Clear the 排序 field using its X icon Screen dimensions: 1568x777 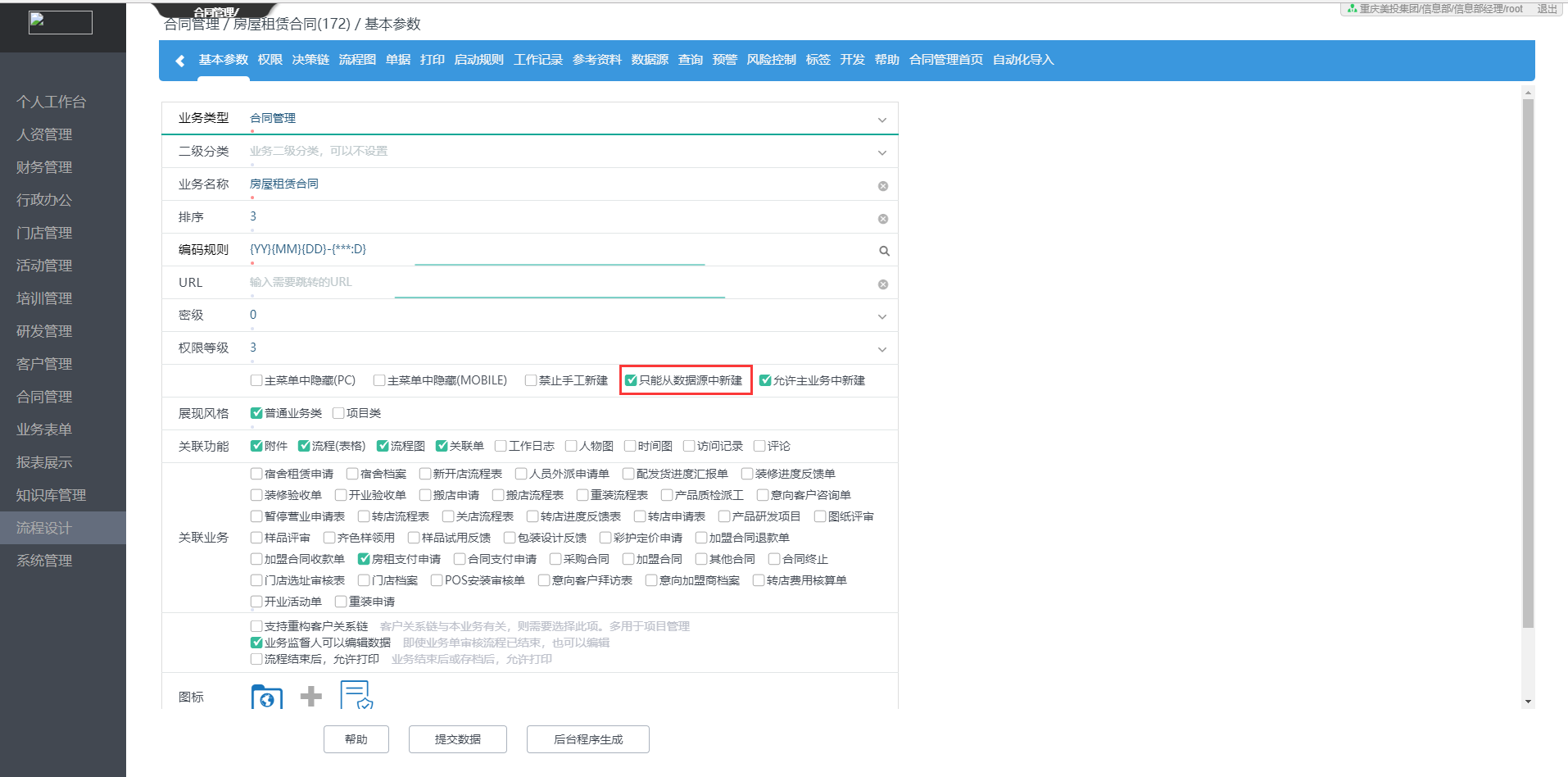(883, 219)
